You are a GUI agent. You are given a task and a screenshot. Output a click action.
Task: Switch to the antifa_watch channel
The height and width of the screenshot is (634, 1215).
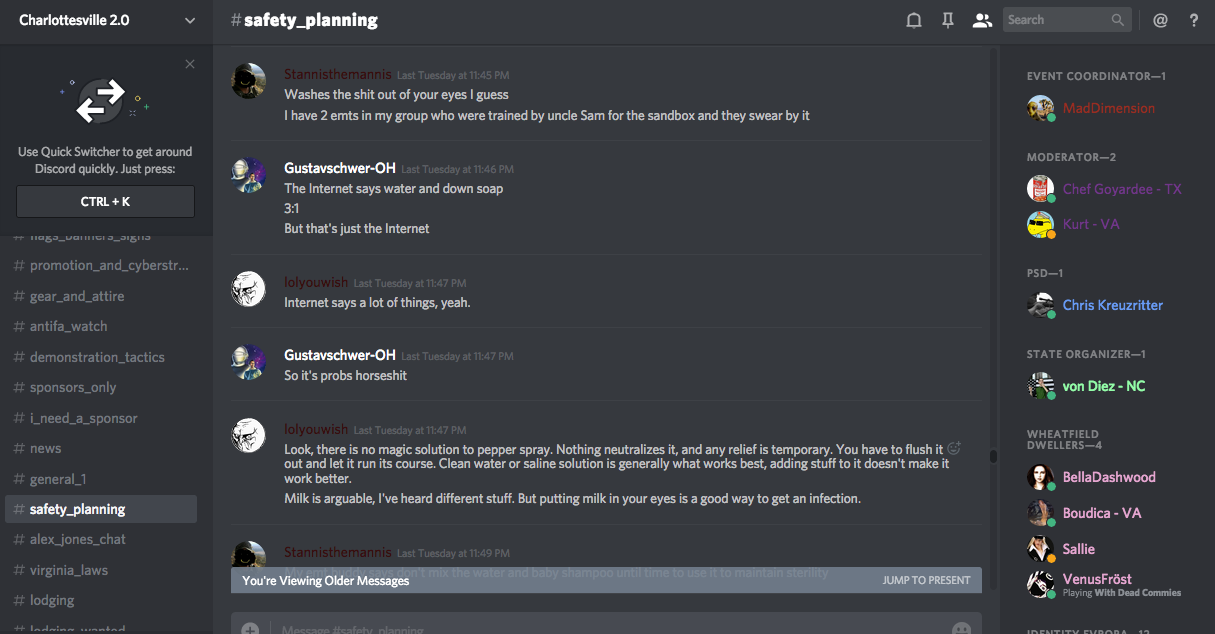pyautogui.click(x=68, y=326)
